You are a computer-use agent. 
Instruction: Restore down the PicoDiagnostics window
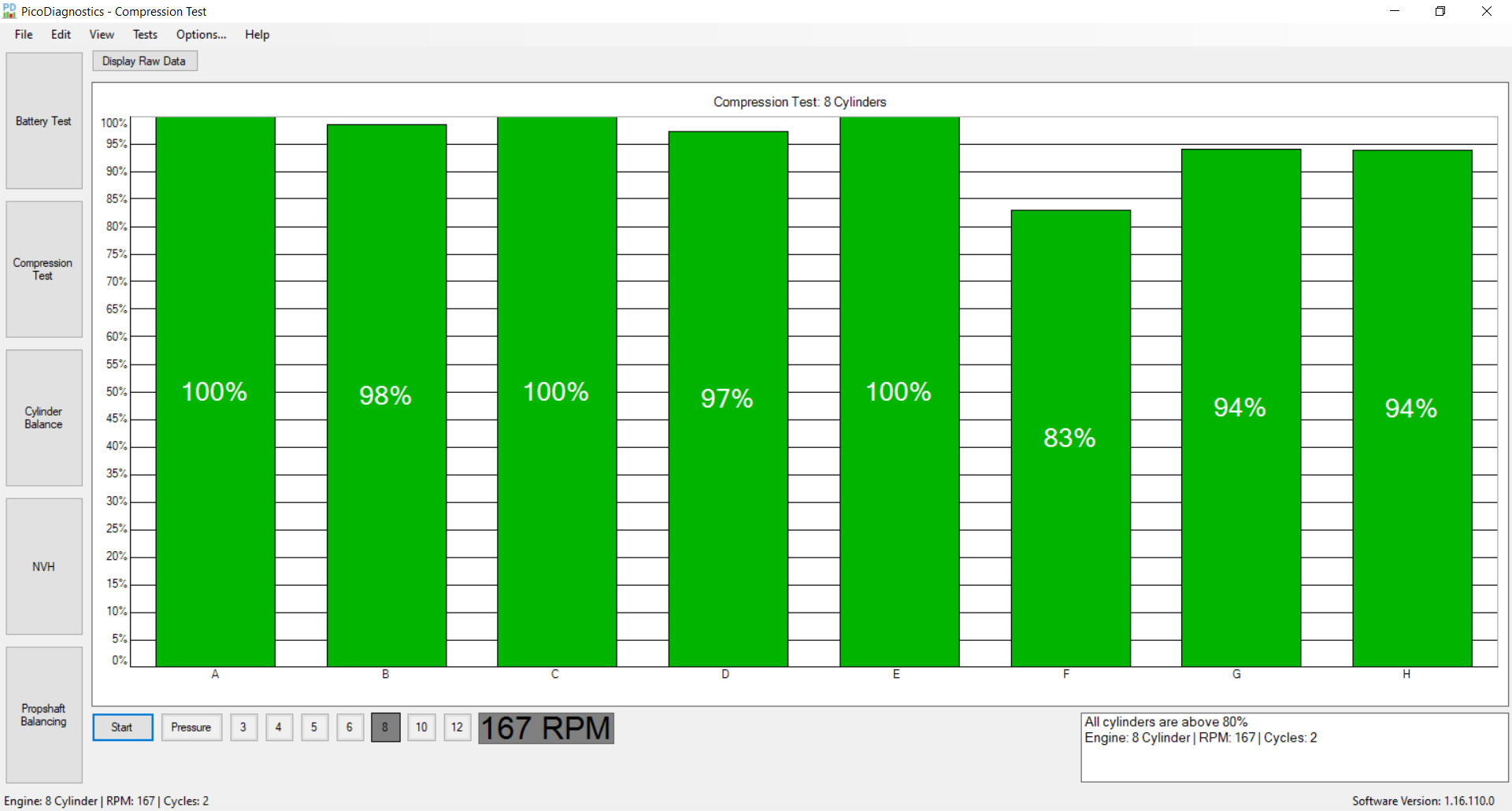[1440, 11]
